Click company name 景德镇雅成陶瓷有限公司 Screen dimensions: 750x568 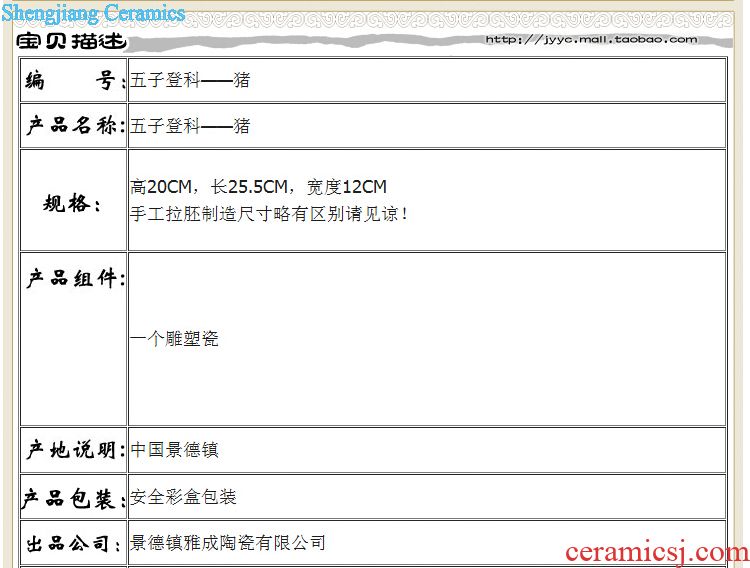(228, 543)
